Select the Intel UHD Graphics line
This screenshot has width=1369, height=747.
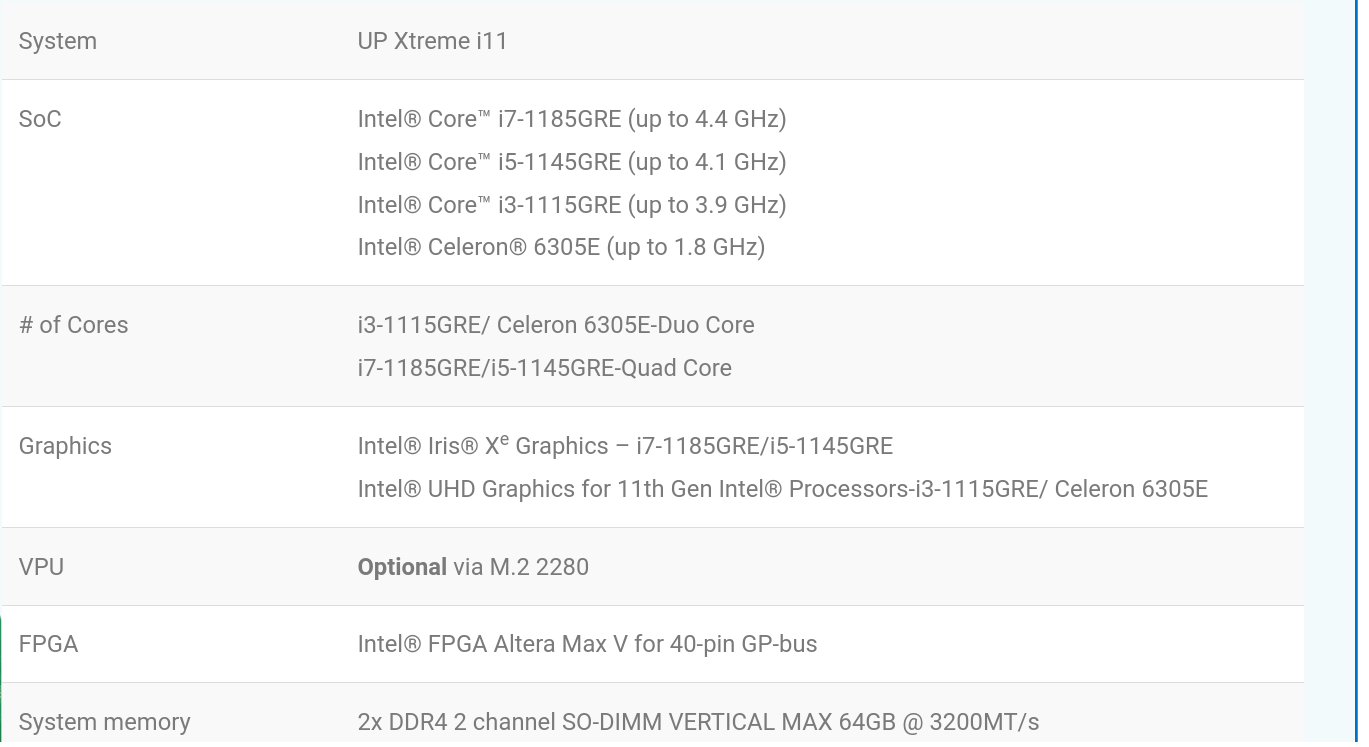tap(783, 489)
